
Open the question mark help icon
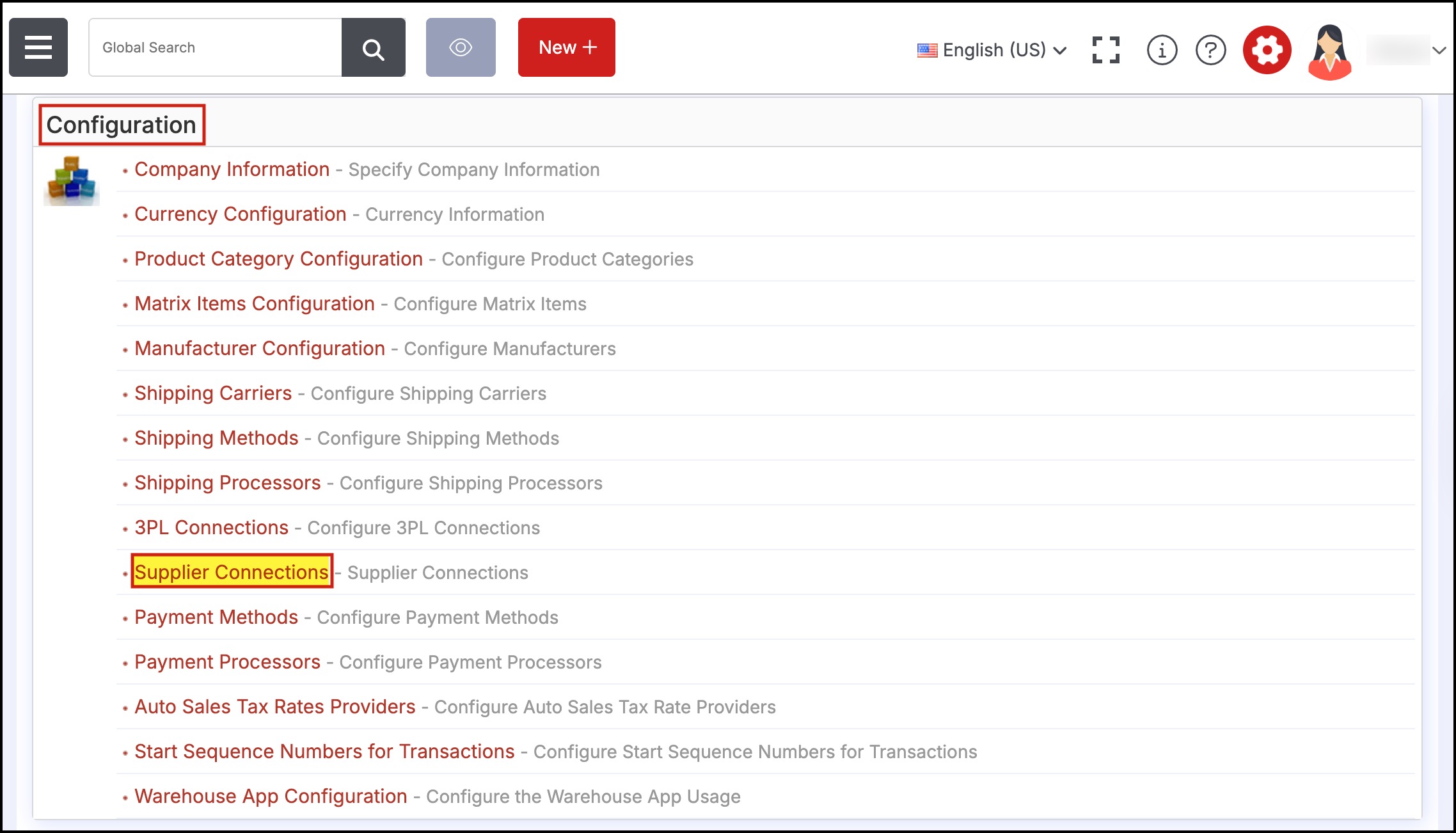click(x=1210, y=50)
